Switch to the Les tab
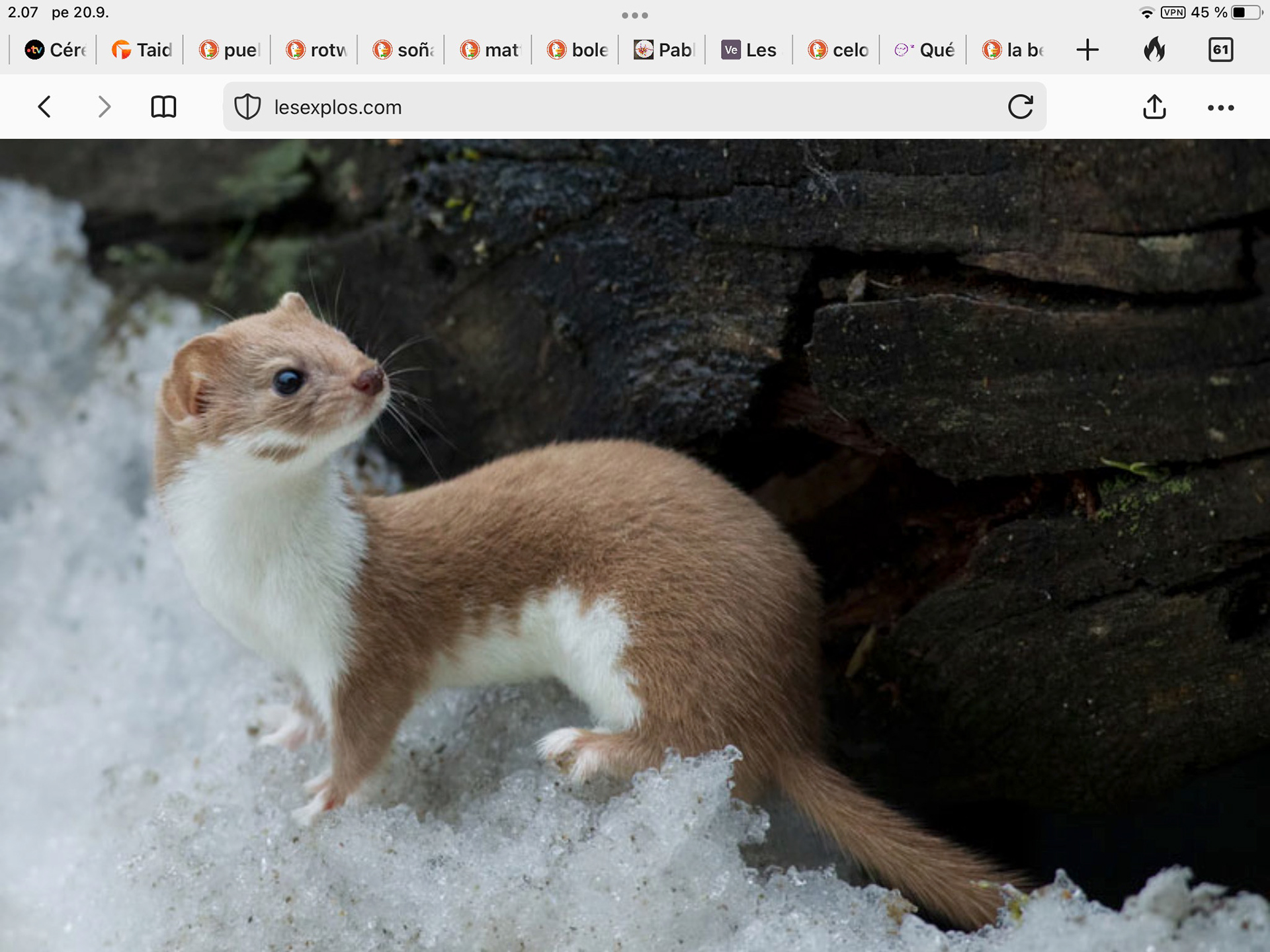 click(750, 50)
